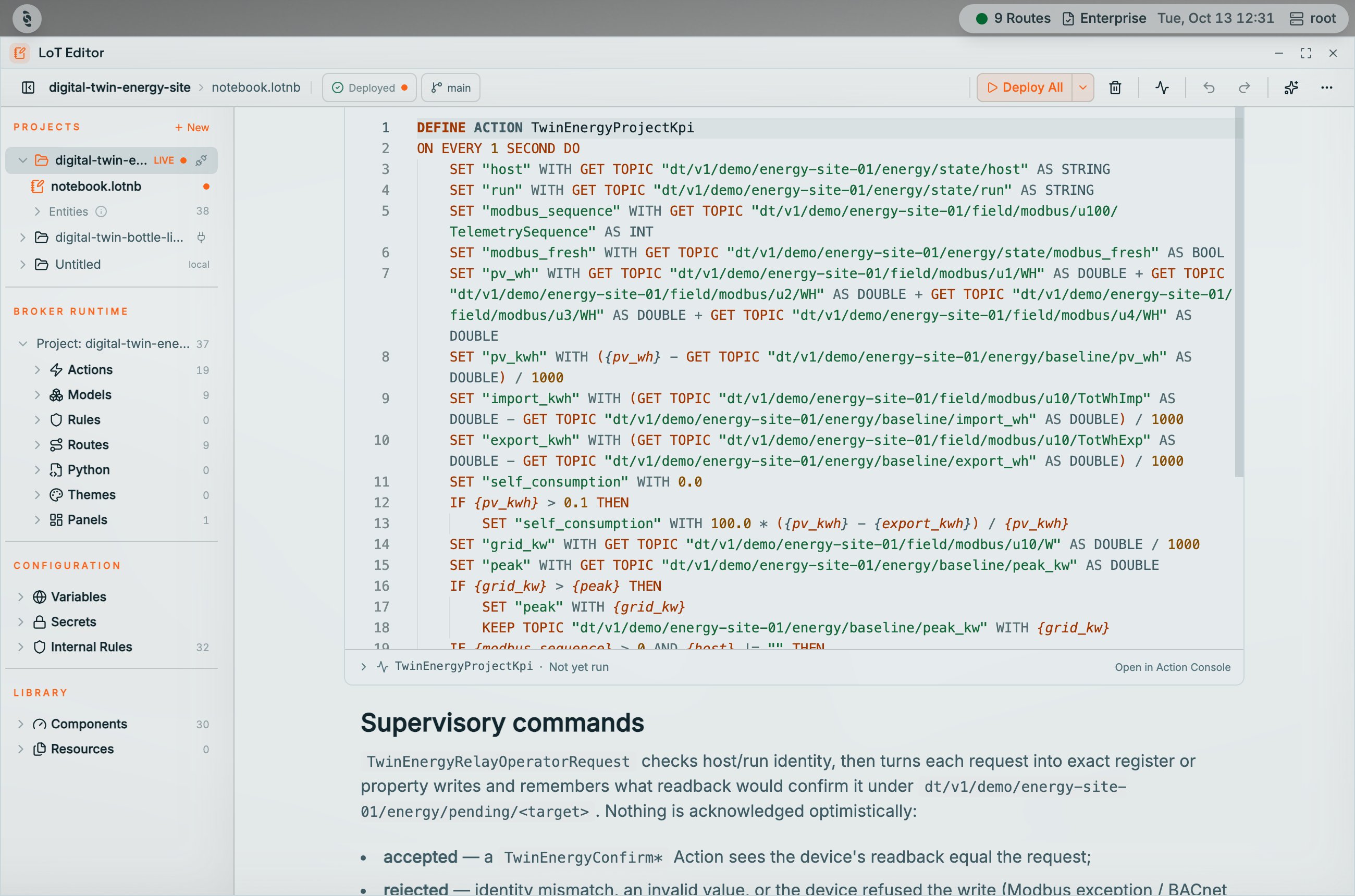This screenshot has height=896, width=1355.
Task: Click the link icon beside digital-twin-e... LIVE
Action: tap(201, 160)
